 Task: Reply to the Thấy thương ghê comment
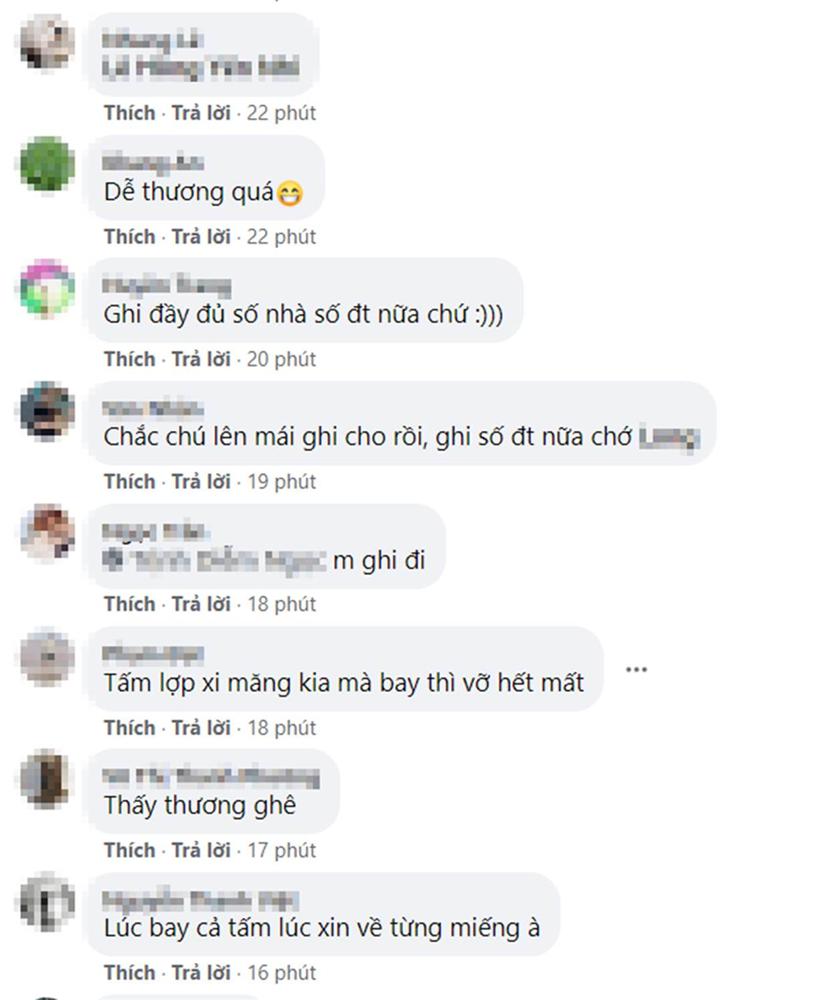[x=201, y=850]
